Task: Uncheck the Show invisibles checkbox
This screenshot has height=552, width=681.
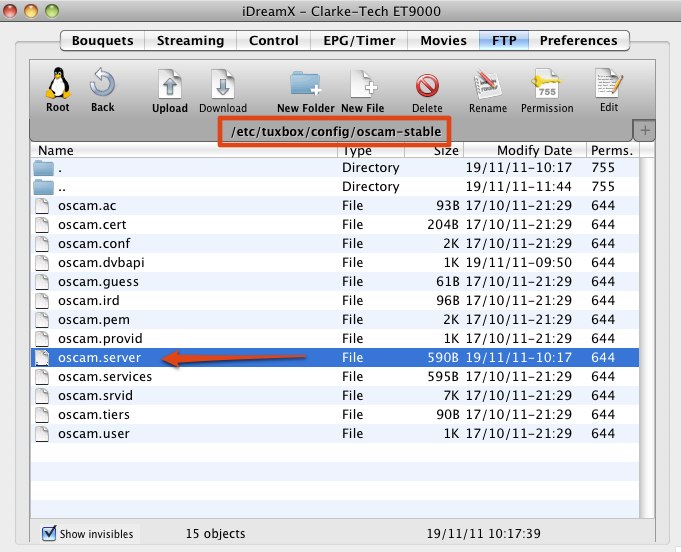Action: [49, 533]
